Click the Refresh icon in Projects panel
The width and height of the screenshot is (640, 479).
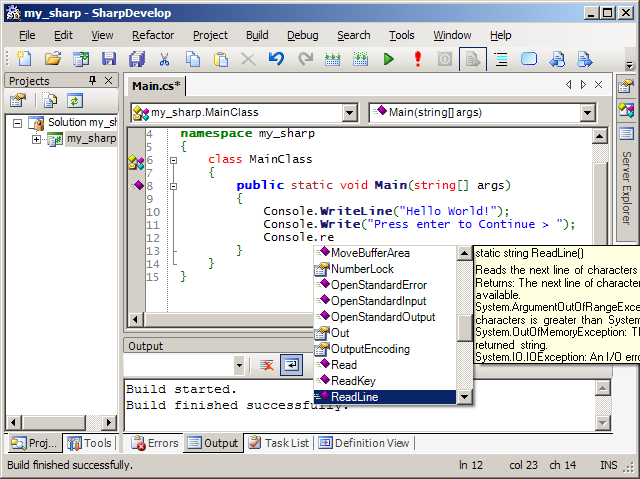(x=75, y=100)
